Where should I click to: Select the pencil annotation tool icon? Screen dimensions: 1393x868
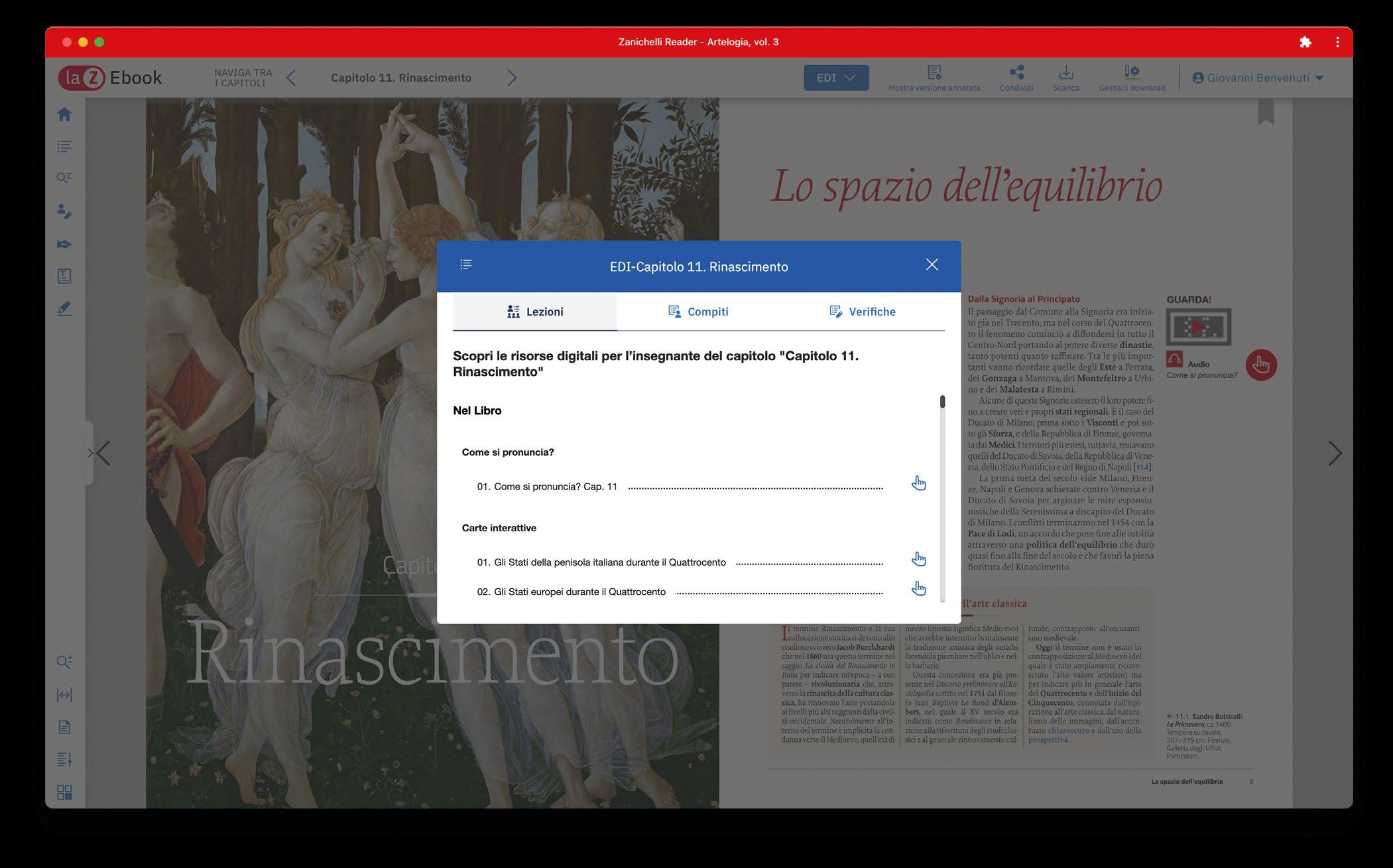pyautogui.click(x=64, y=308)
